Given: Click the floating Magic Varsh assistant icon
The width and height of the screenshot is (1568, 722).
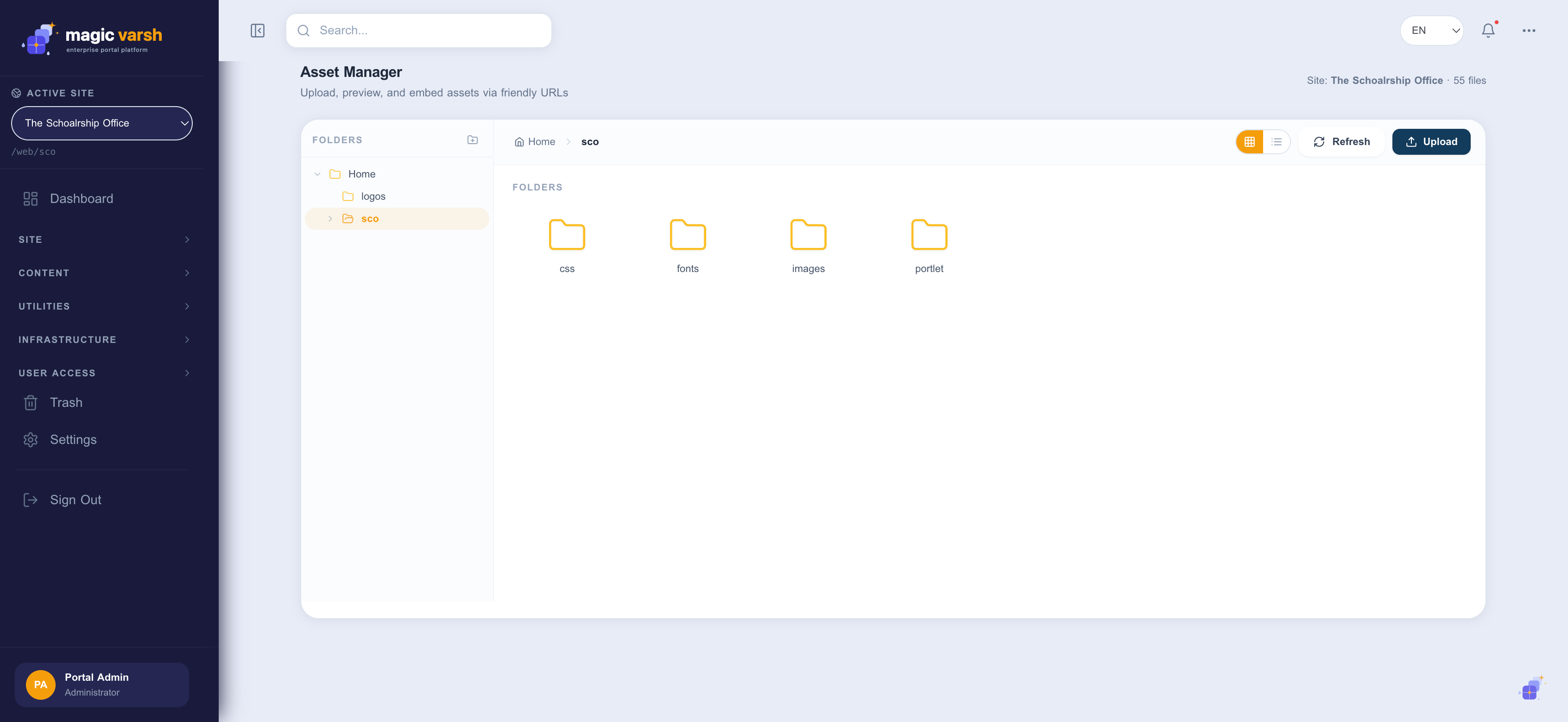Looking at the screenshot, I should (1531, 689).
